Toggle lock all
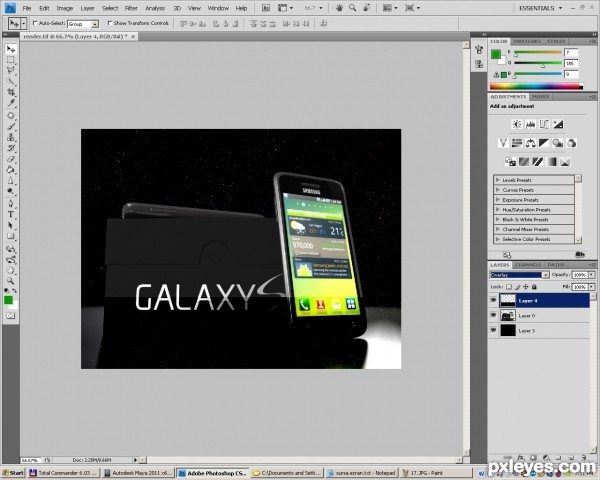Screen dimensions: 600x480 coord(535,287)
